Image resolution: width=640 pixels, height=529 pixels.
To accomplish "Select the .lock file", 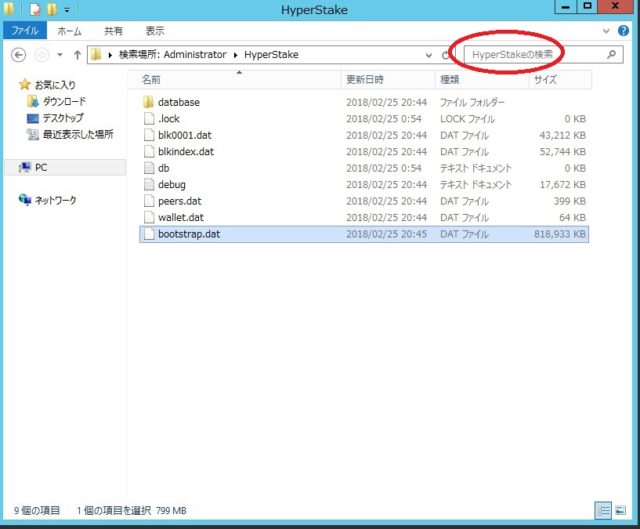I will tap(364, 119).
